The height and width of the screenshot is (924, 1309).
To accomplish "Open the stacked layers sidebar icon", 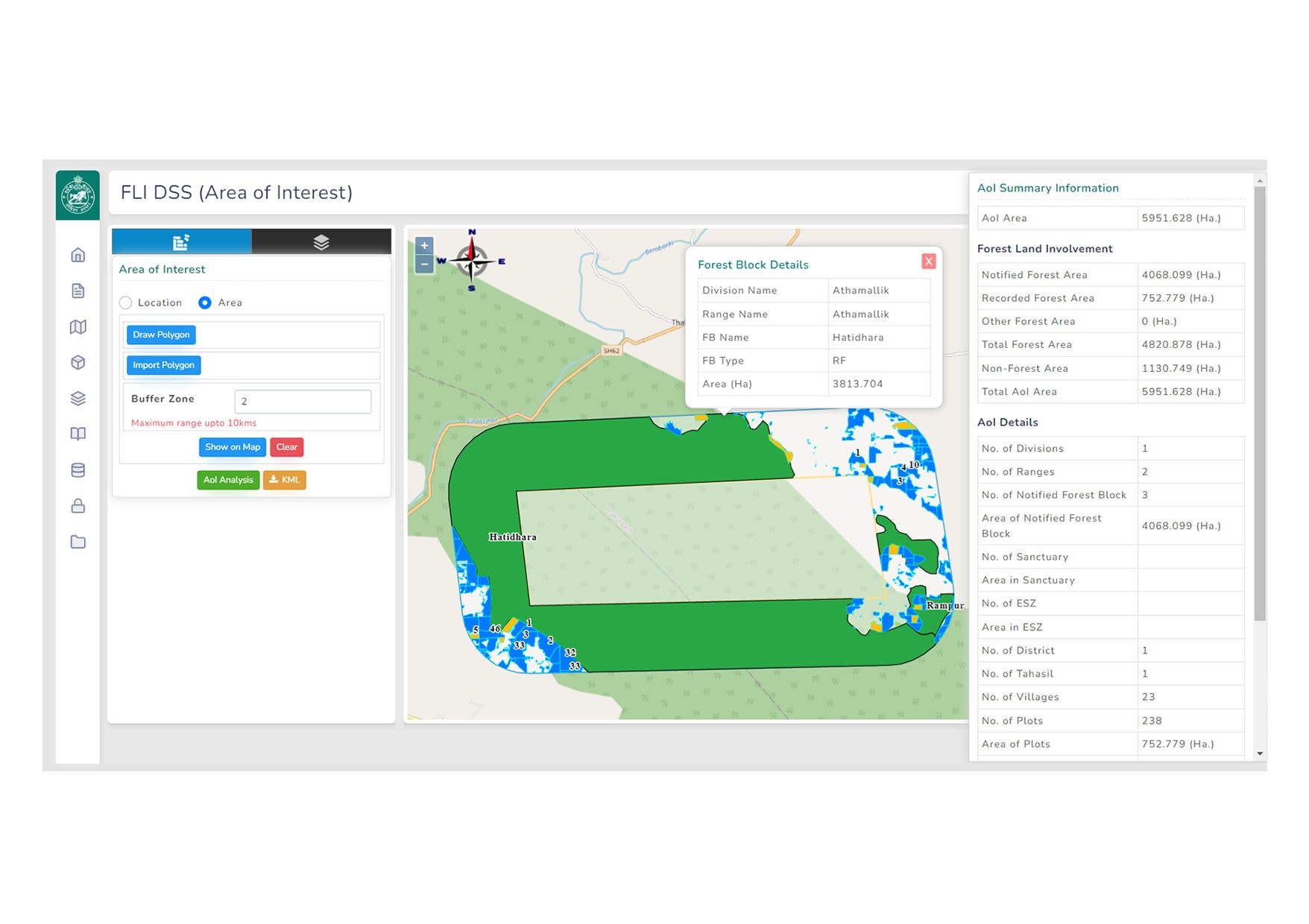I will 78,398.
